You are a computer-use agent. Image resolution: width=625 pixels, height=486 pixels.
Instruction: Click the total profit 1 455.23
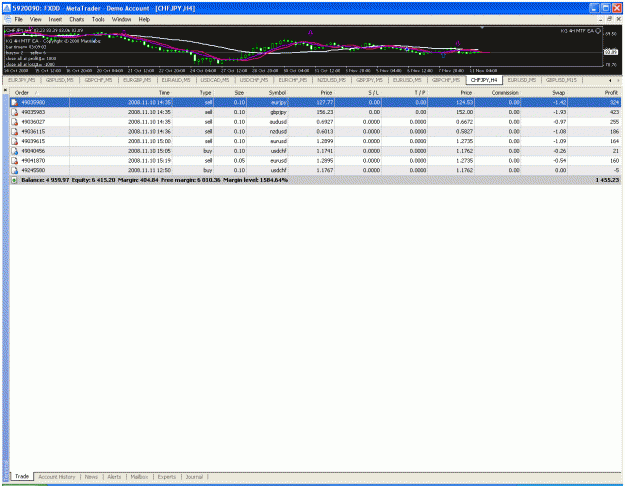(607, 180)
